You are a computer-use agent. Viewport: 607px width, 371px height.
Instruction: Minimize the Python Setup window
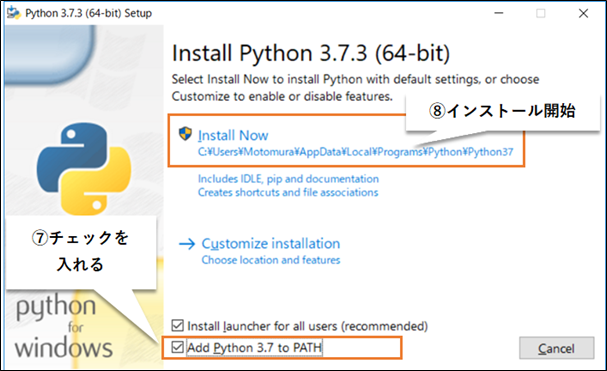tap(499, 13)
